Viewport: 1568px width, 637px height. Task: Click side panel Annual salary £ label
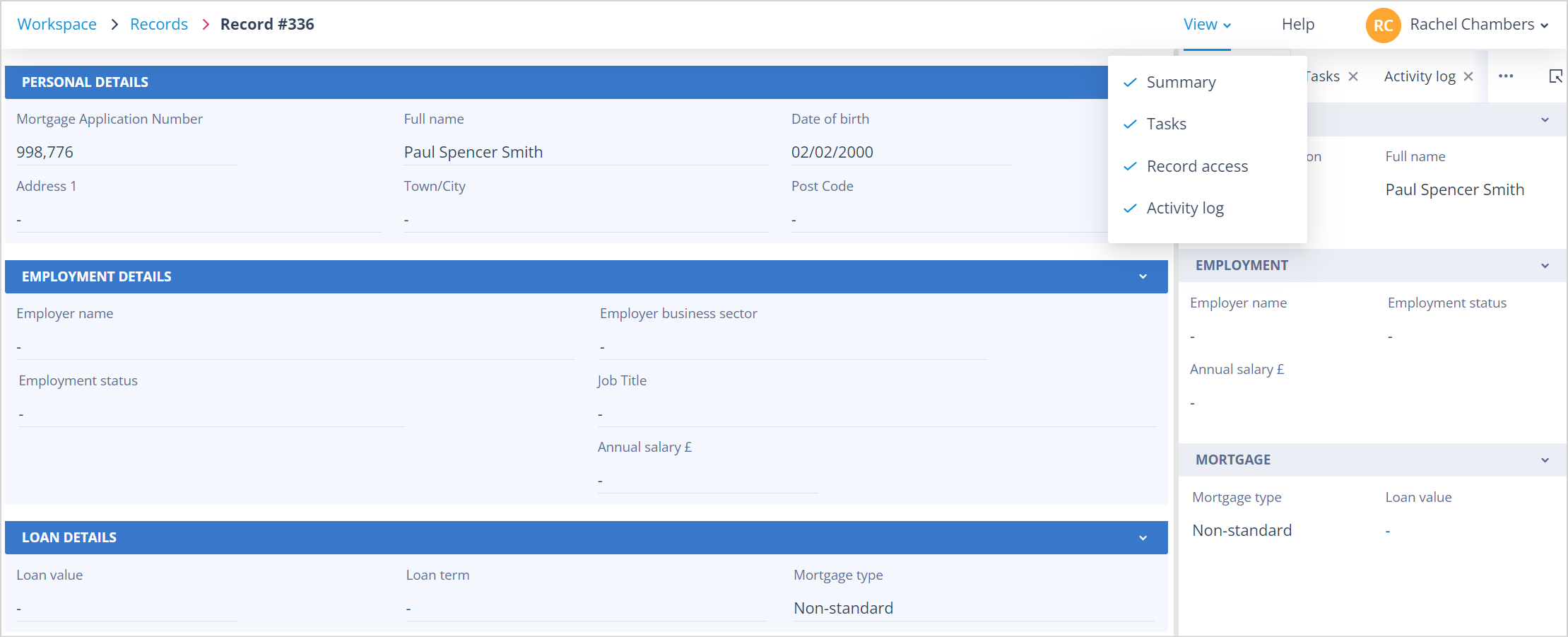[1237, 369]
